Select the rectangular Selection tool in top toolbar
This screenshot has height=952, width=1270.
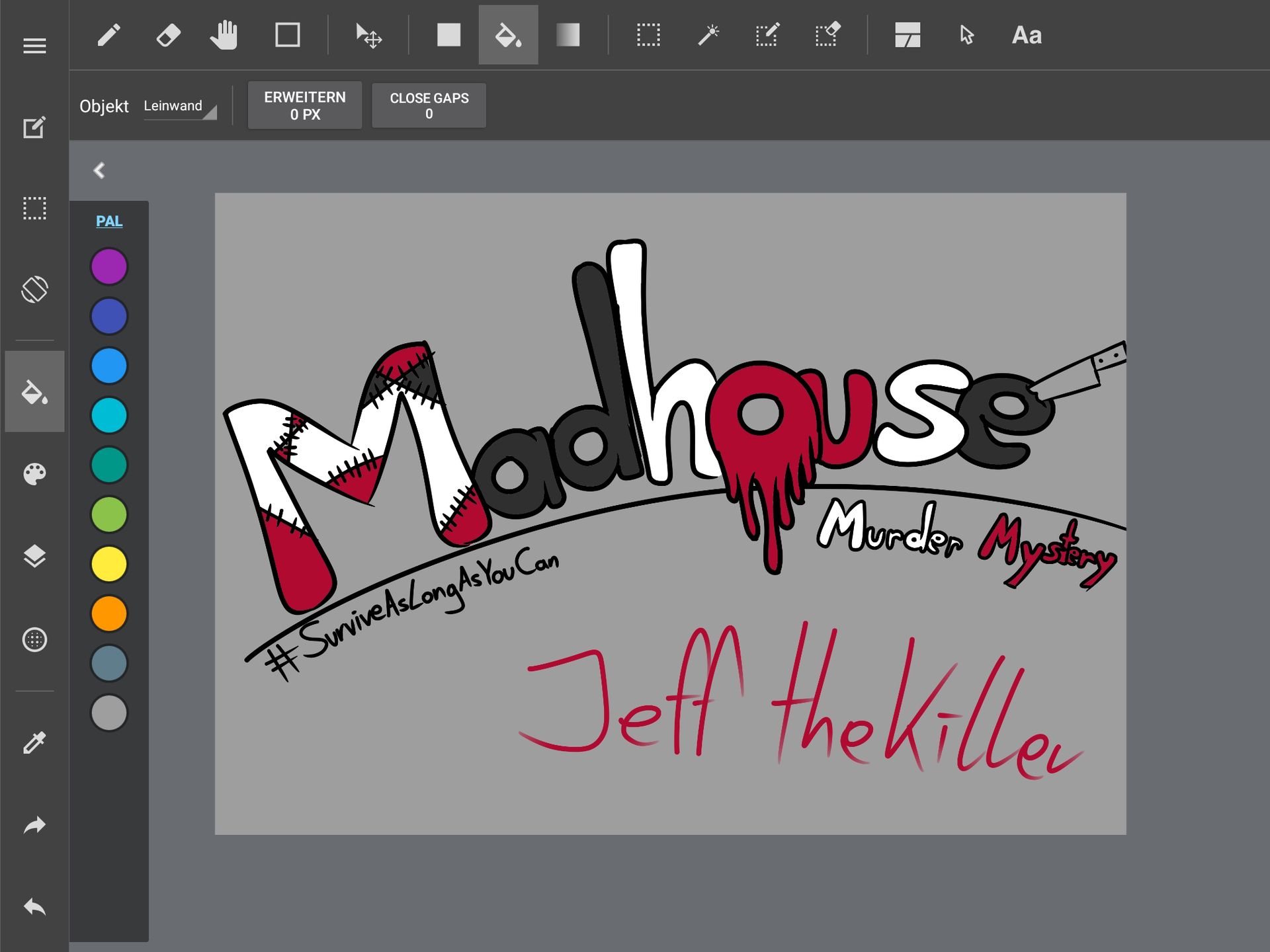[x=648, y=35]
